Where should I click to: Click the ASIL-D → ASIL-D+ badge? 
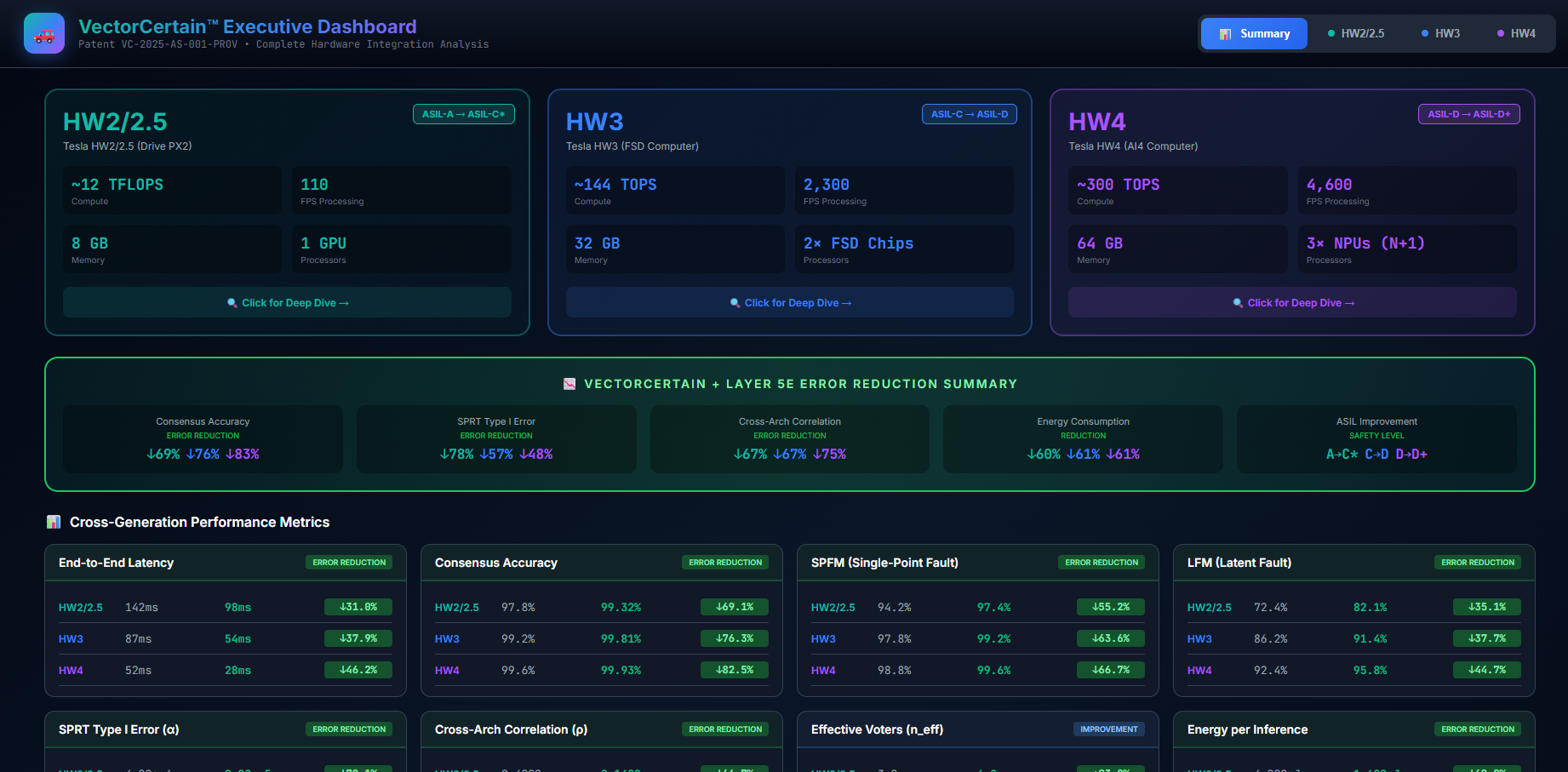coord(1468,114)
